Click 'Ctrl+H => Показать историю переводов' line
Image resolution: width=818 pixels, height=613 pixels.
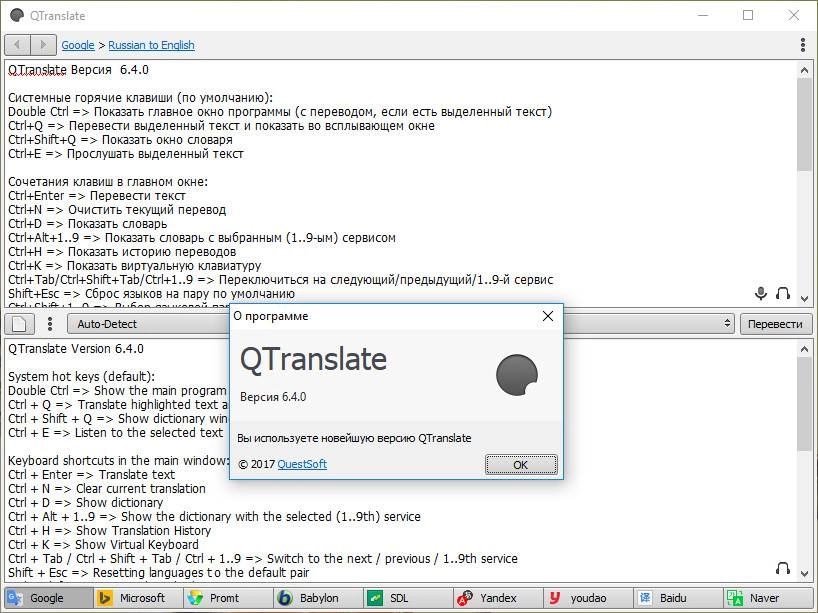point(122,252)
